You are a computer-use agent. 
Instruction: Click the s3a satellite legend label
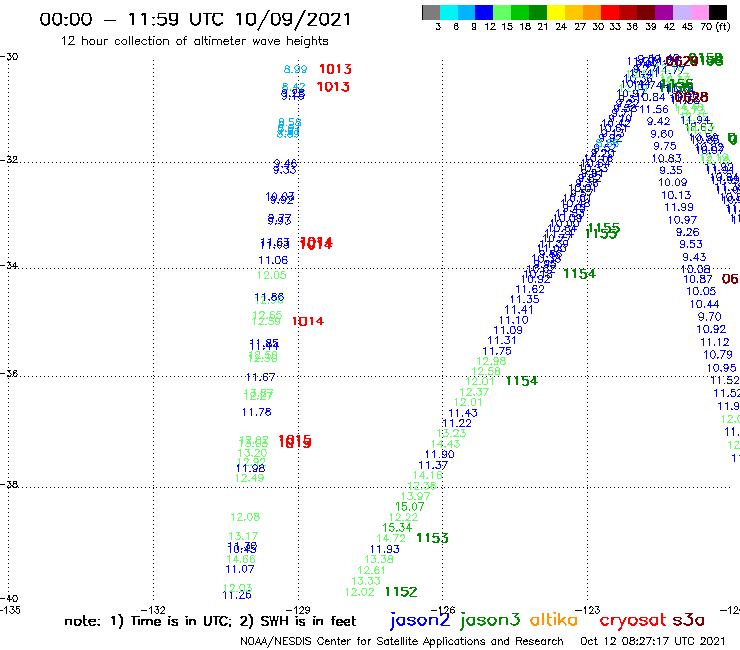(x=688, y=620)
